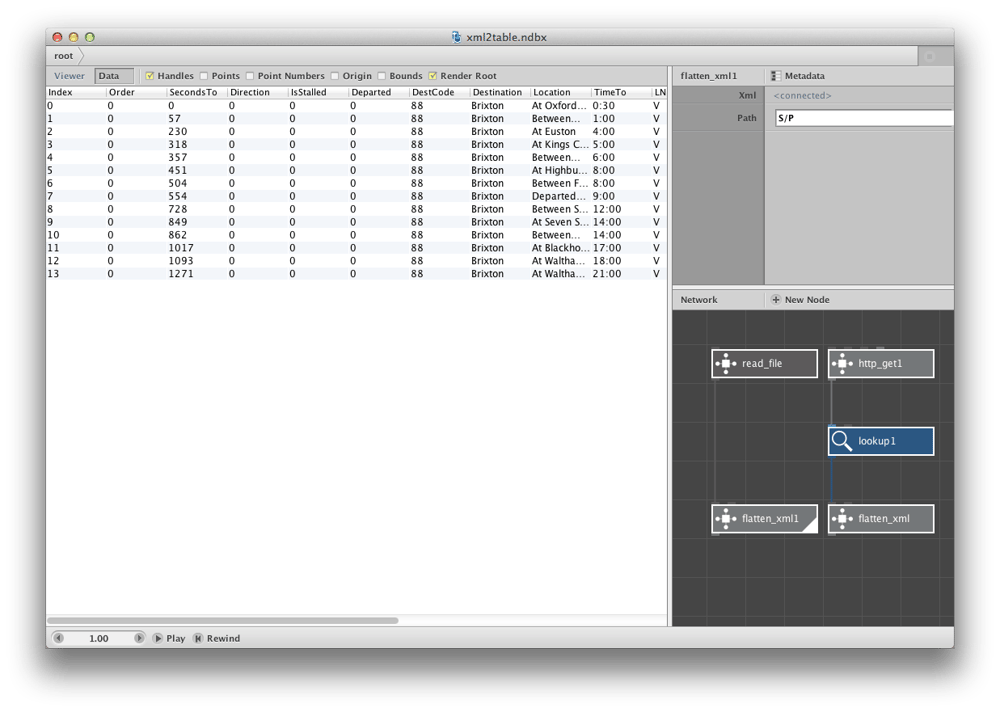Enable the Origin checkbox
This screenshot has width=1000, height=712.
[x=335, y=76]
